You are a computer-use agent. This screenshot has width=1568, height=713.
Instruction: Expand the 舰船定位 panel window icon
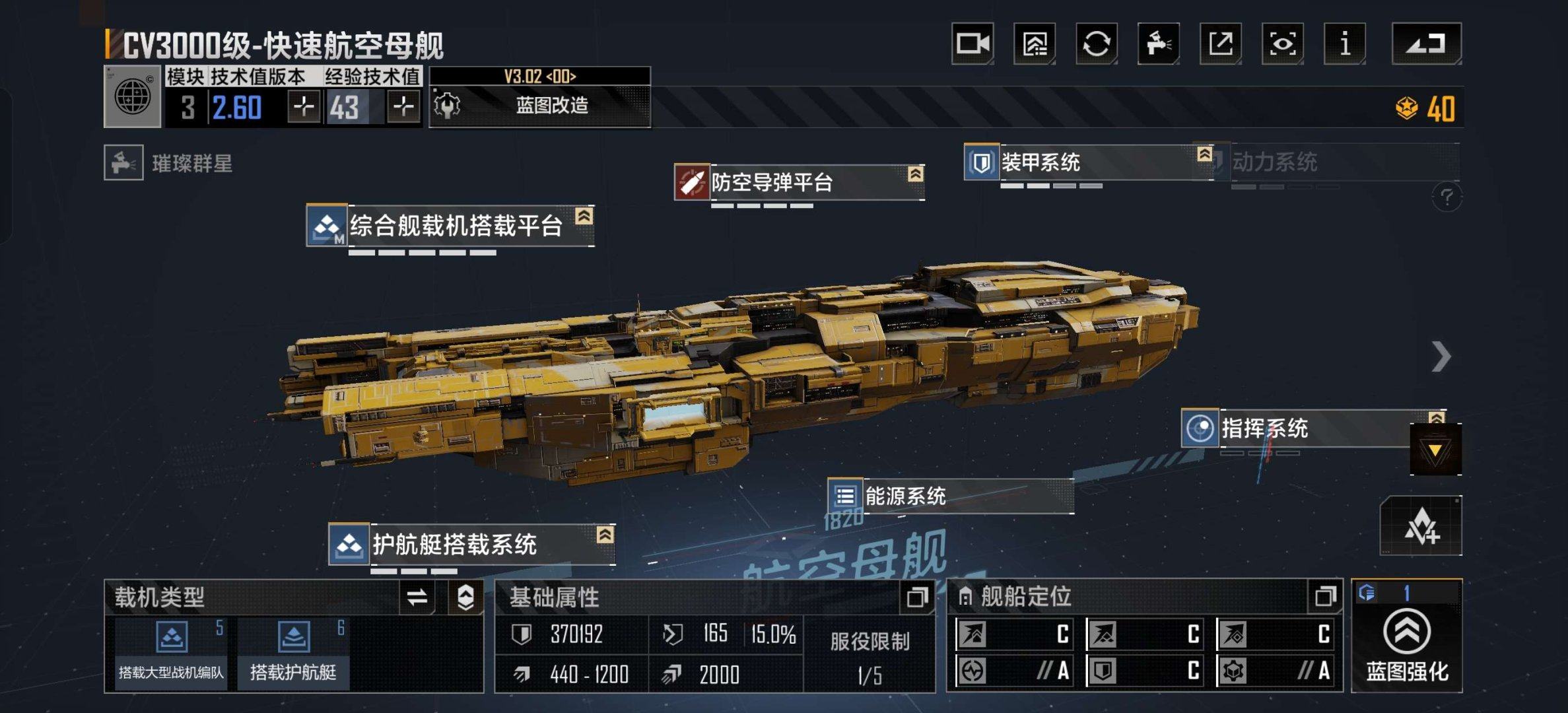[1325, 596]
